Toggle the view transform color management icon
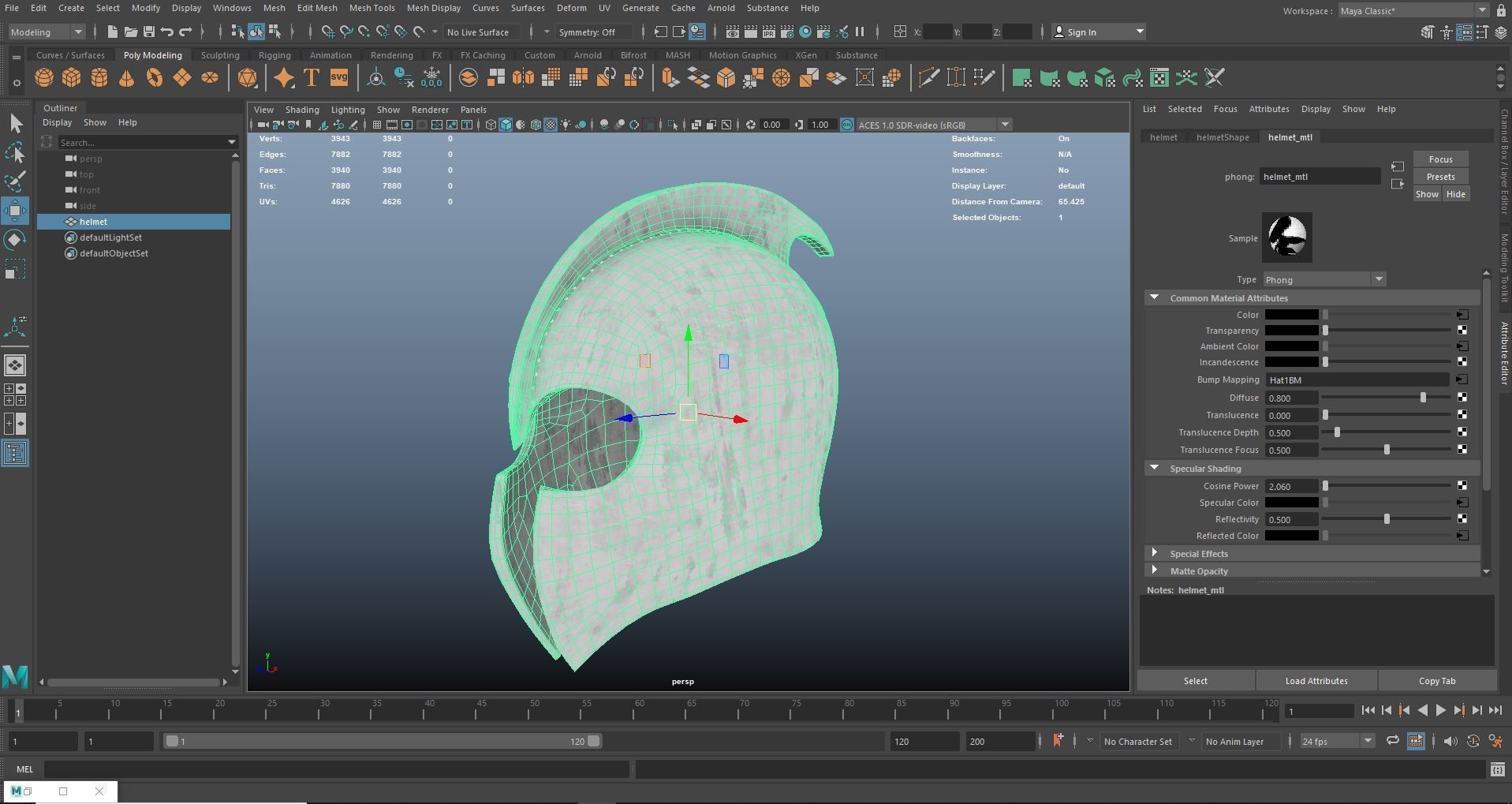The image size is (1512, 804). pyautogui.click(x=846, y=125)
